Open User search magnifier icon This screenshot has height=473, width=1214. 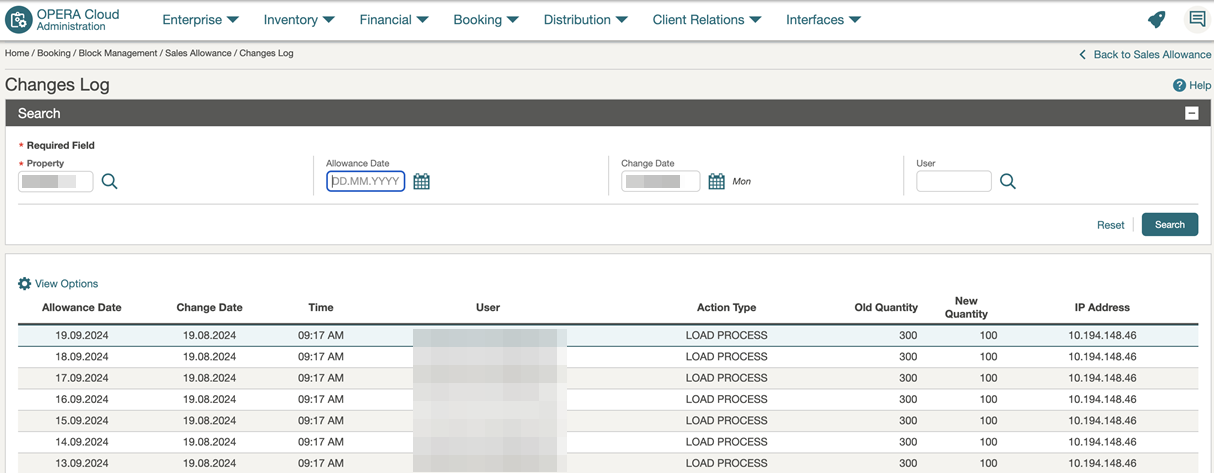click(1008, 181)
